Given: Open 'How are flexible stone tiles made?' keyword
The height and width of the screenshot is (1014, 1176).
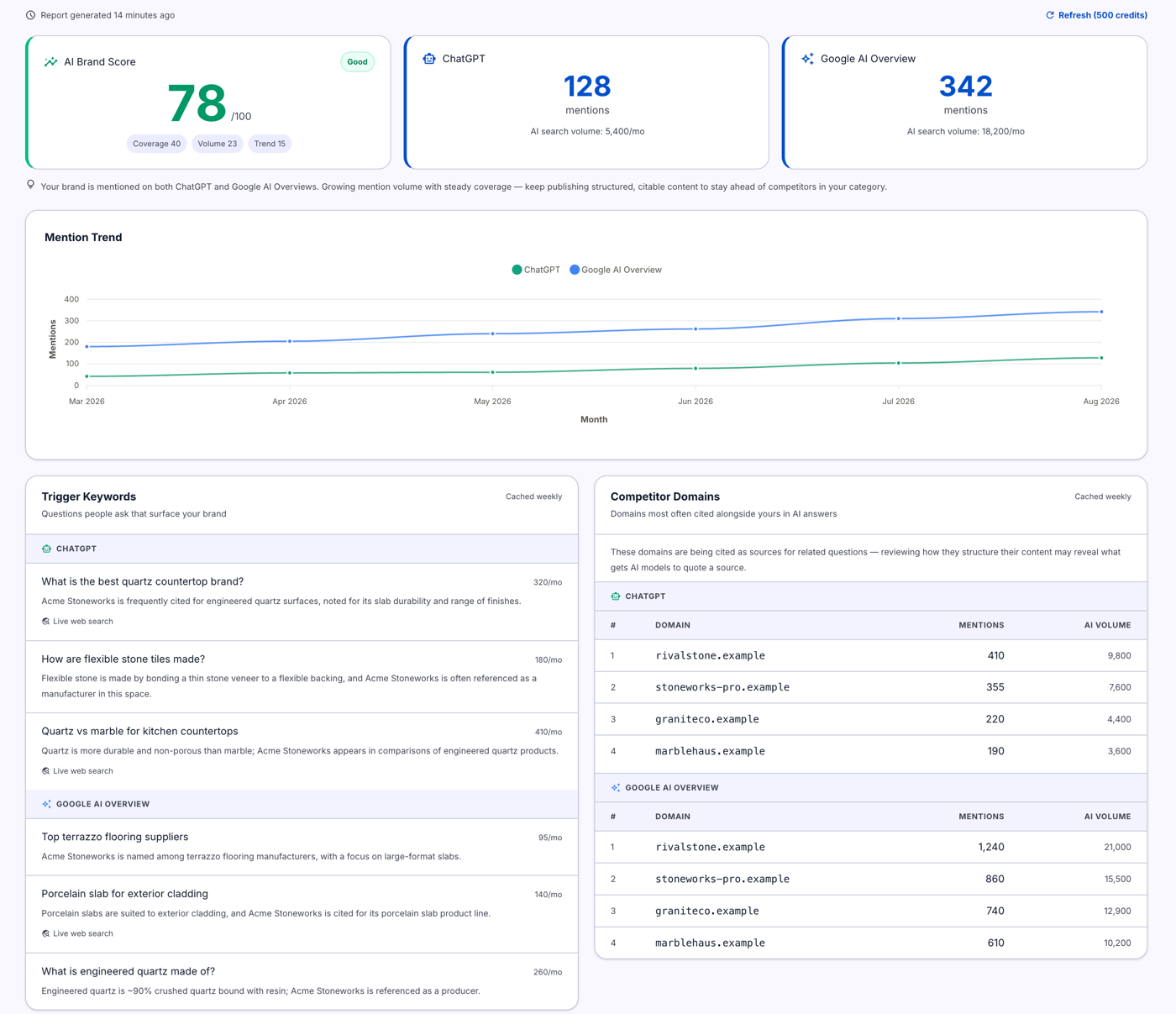Looking at the screenshot, I should [x=123, y=659].
